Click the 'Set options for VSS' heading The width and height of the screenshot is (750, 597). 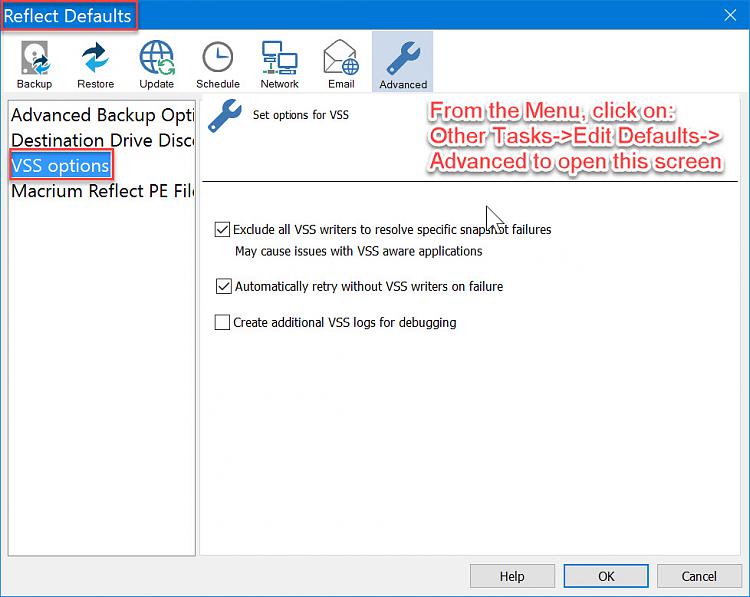[x=301, y=115]
